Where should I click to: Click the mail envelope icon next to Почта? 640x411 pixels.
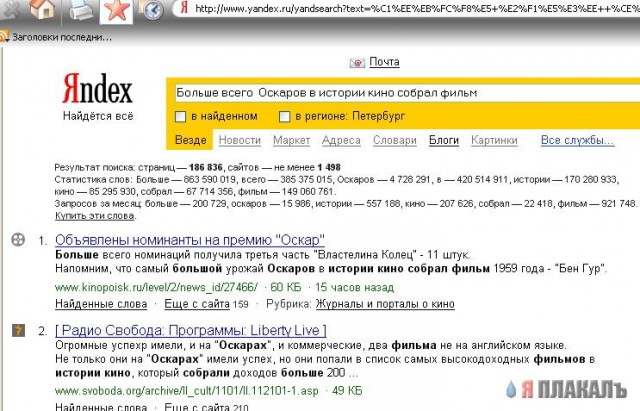(x=357, y=62)
